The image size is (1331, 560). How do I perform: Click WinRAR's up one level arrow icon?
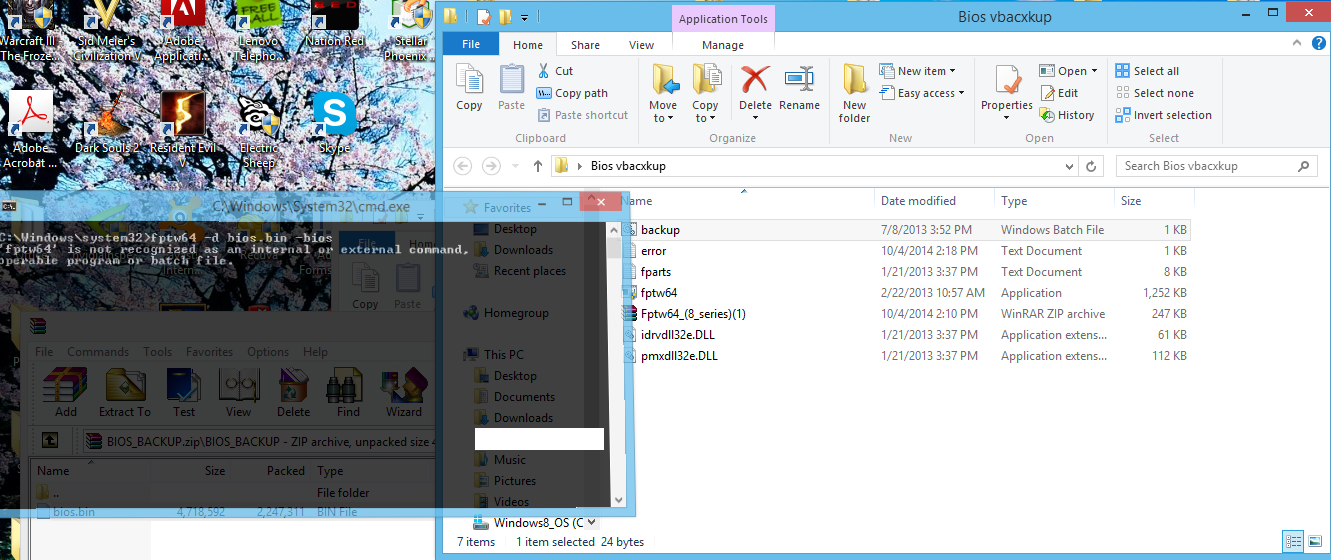pos(50,440)
